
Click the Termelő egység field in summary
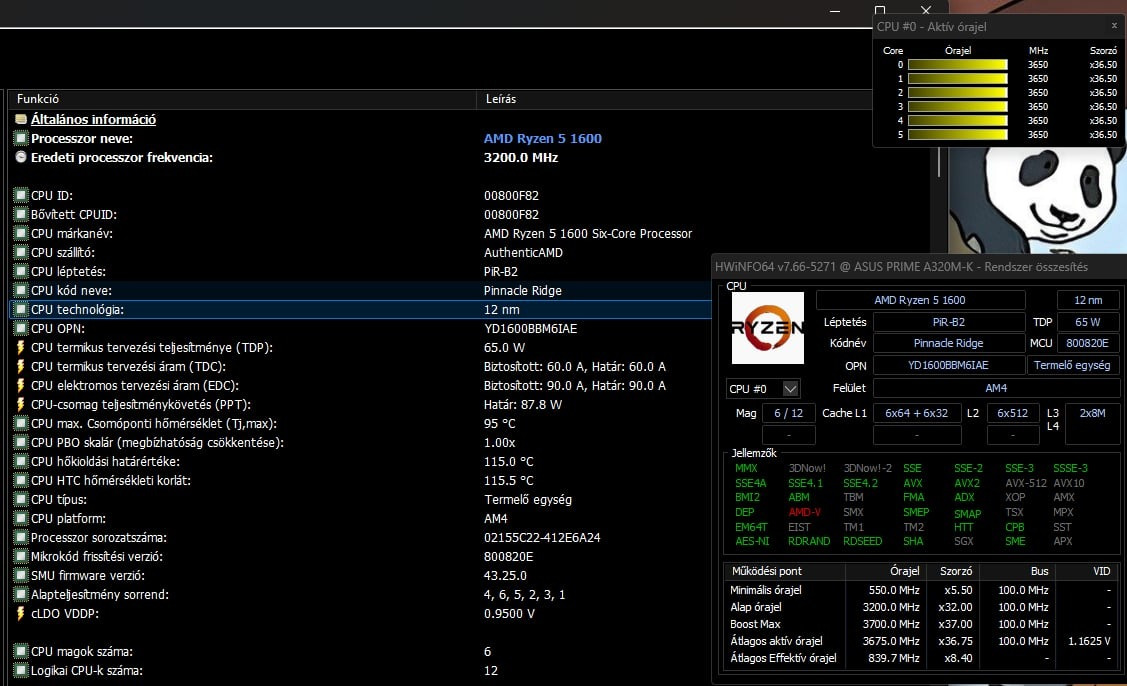[1072, 365]
